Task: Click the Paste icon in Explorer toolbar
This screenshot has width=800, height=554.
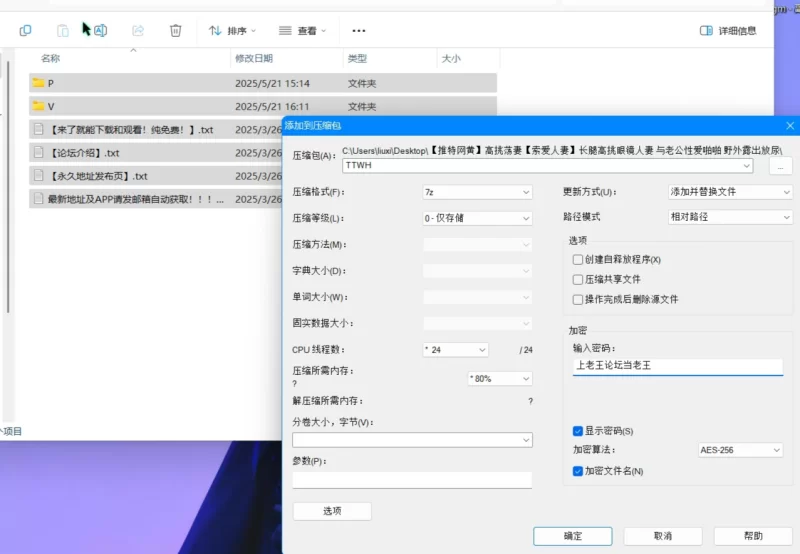Action: pyautogui.click(x=63, y=31)
